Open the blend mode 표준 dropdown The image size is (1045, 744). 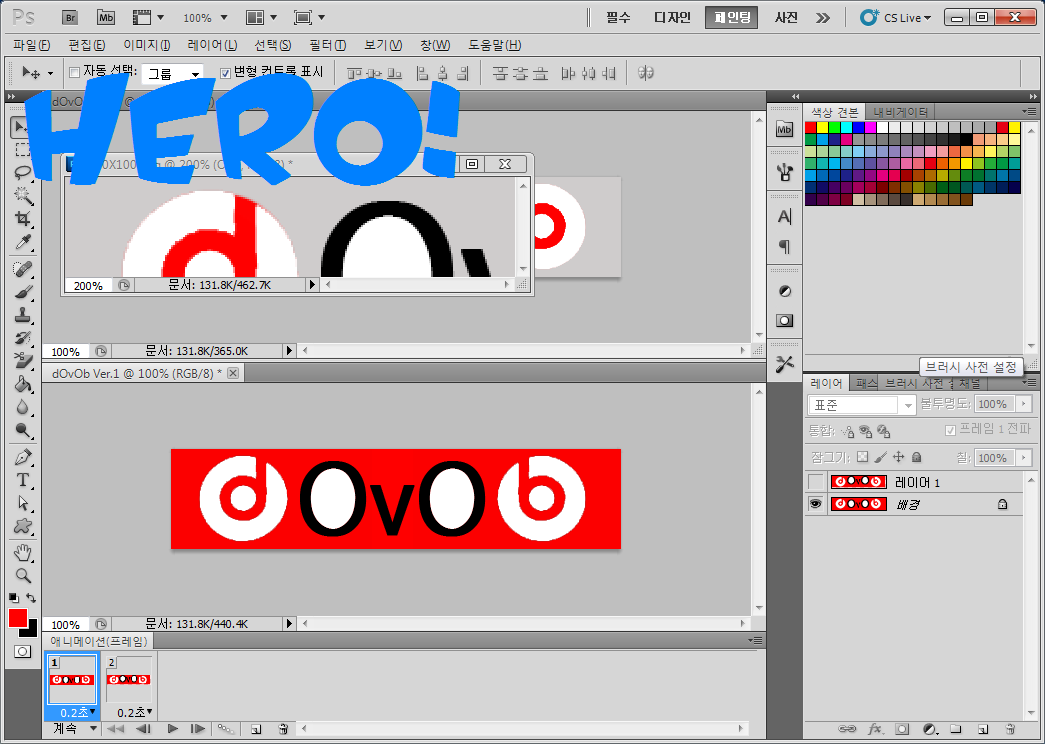tap(861, 405)
